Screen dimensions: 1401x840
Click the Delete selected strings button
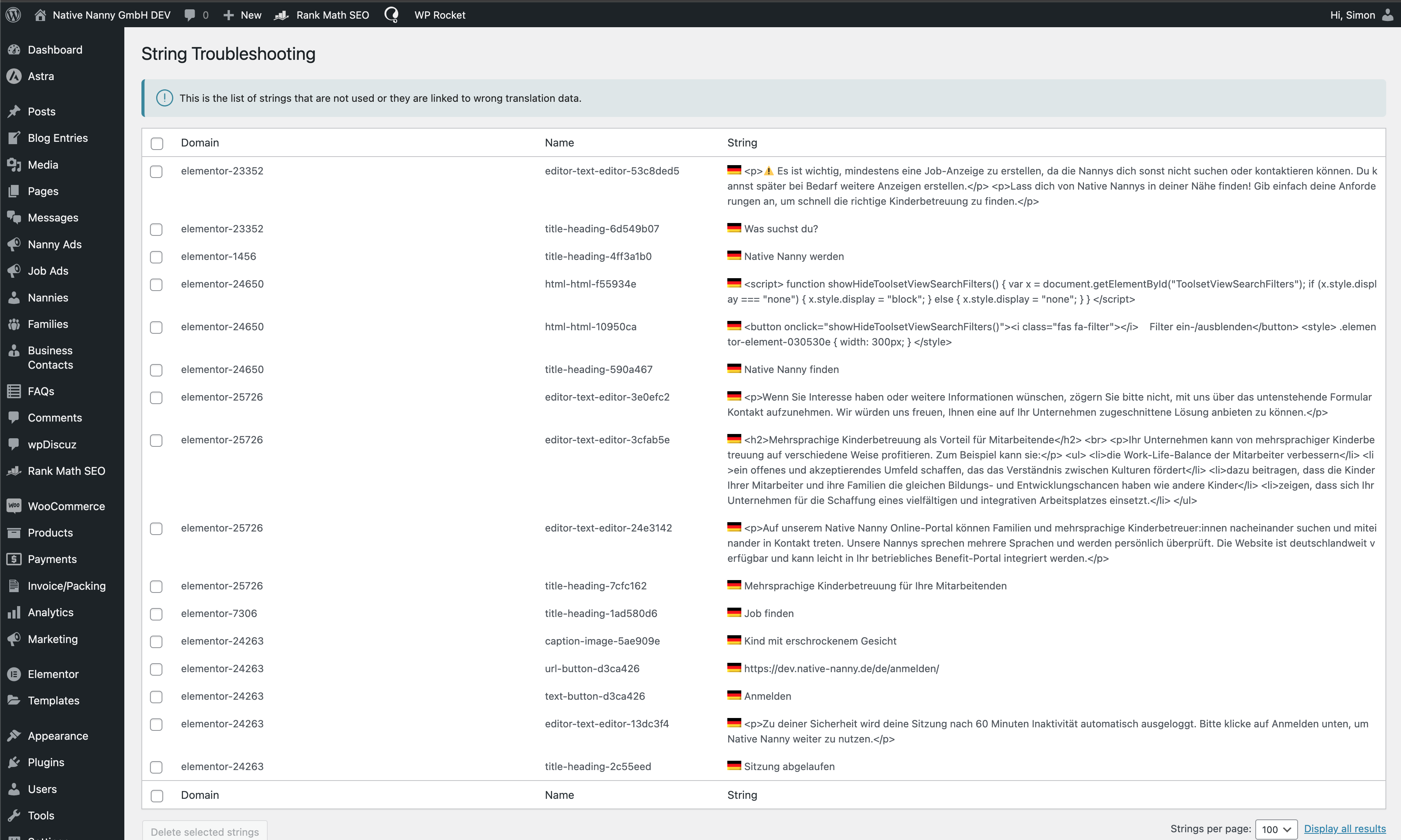(x=204, y=831)
